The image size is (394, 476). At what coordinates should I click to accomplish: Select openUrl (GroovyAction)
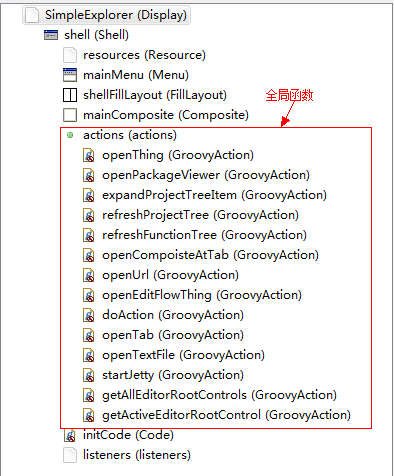(170, 275)
